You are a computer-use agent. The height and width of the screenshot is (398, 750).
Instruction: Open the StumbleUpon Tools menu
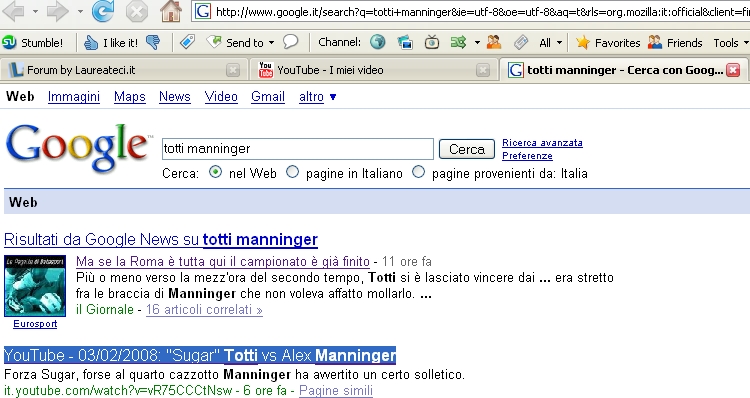pyautogui.click(x=730, y=43)
